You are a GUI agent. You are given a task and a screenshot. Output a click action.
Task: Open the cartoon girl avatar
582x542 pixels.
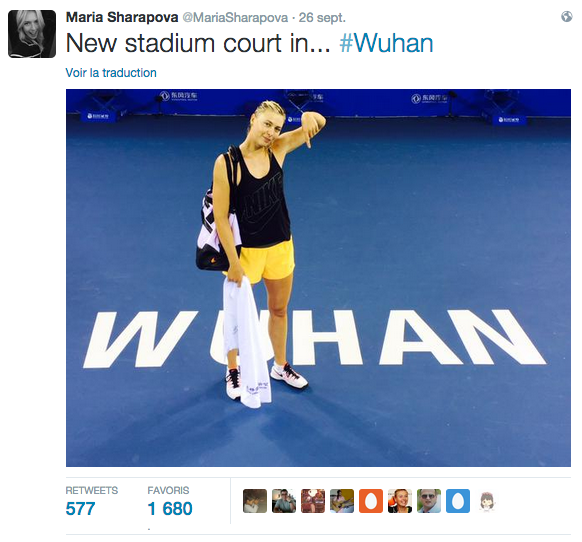(x=487, y=501)
